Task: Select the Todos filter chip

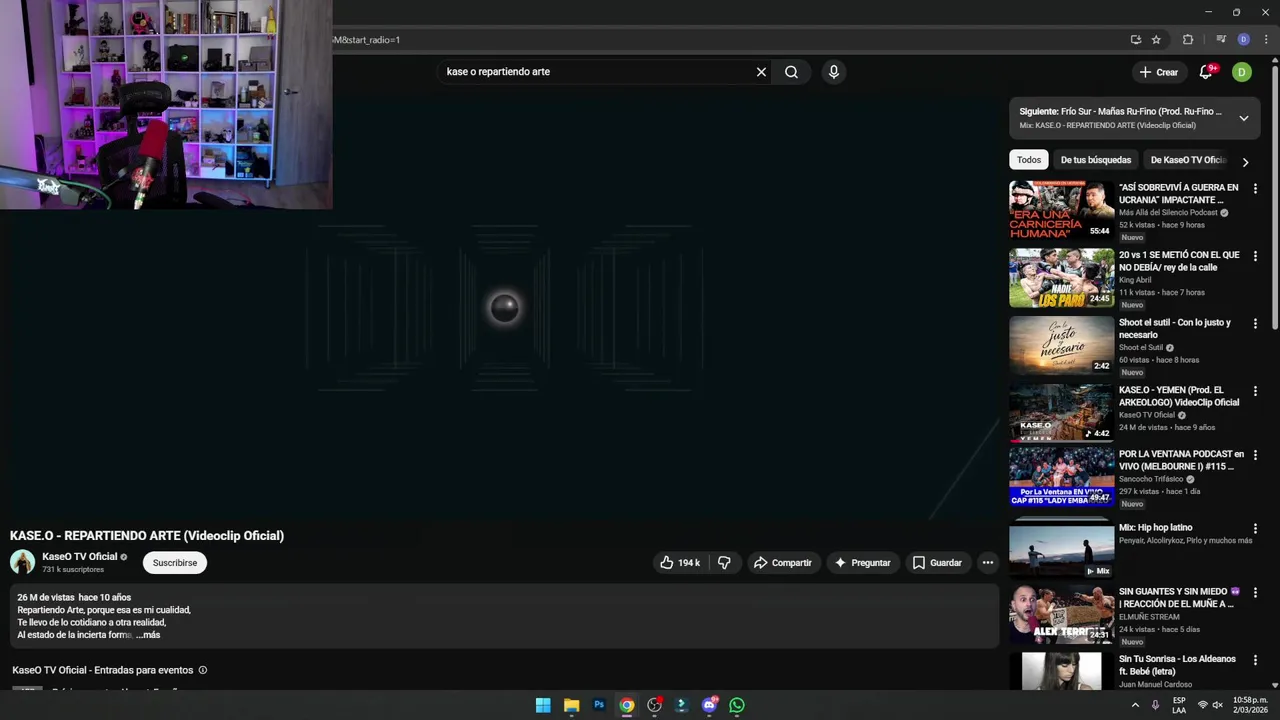Action: pos(1029,160)
